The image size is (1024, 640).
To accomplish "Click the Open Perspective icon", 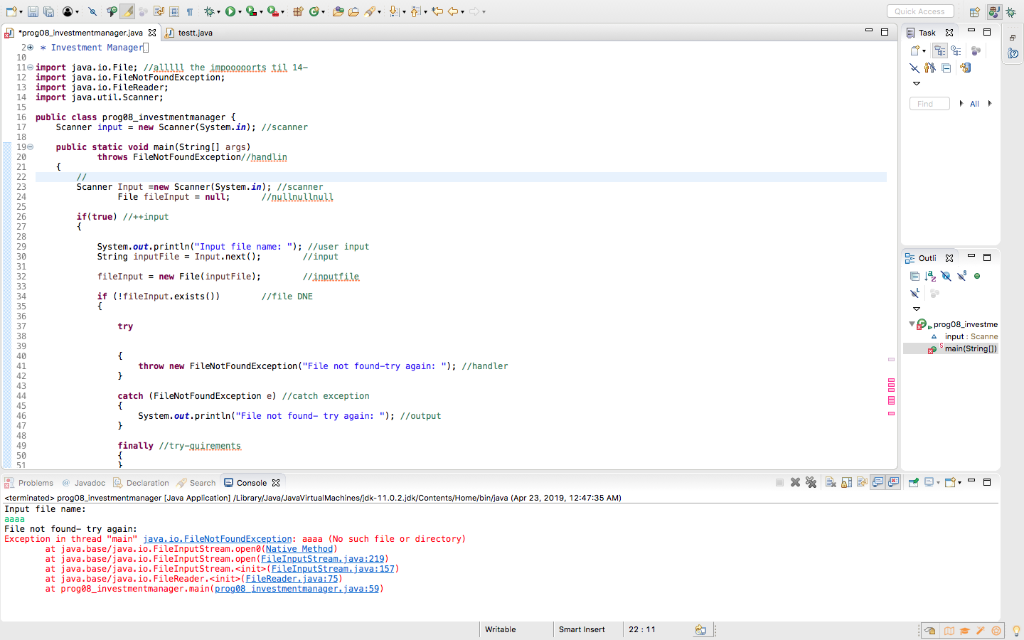I will pyautogui.click(x=974, y=12).
